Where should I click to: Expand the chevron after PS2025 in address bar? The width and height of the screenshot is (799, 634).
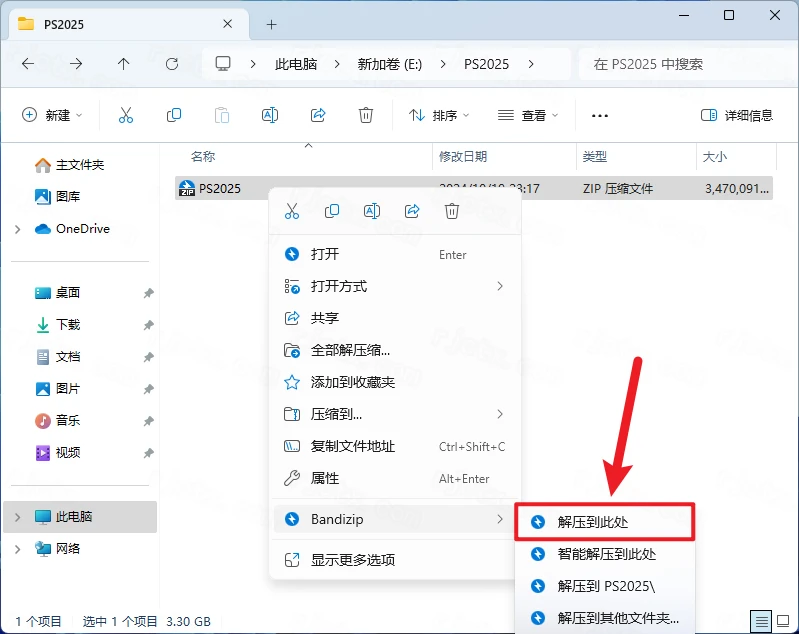tap(531, 64)
